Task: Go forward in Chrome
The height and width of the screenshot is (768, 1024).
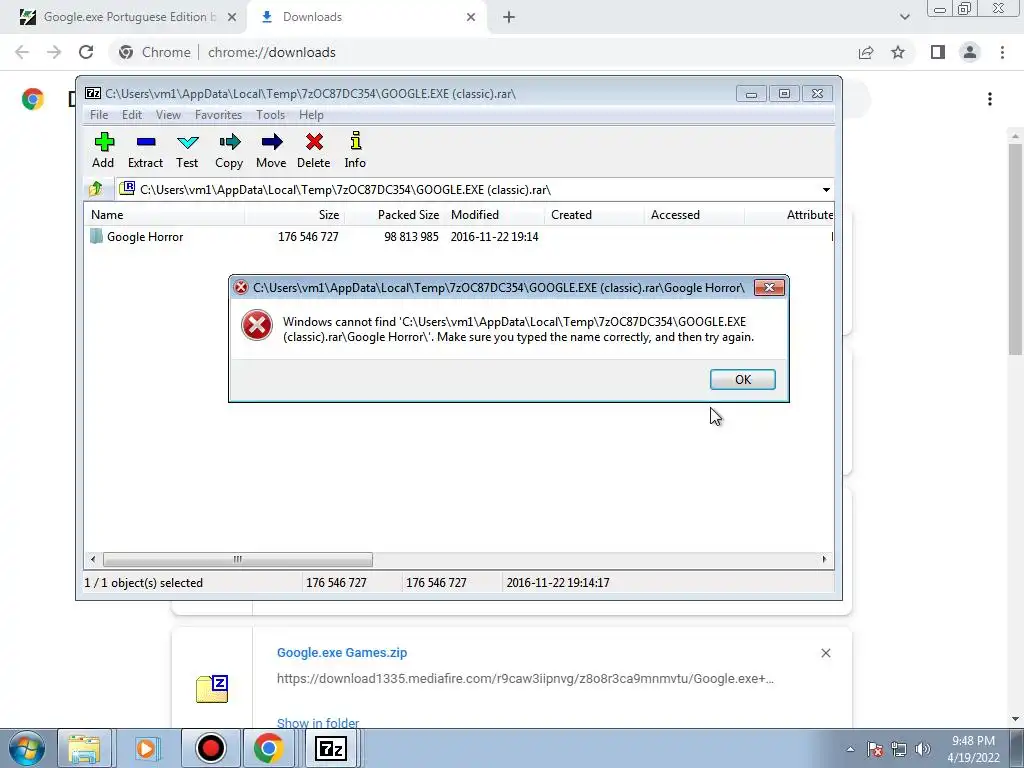Action: (x=54, y=52)
